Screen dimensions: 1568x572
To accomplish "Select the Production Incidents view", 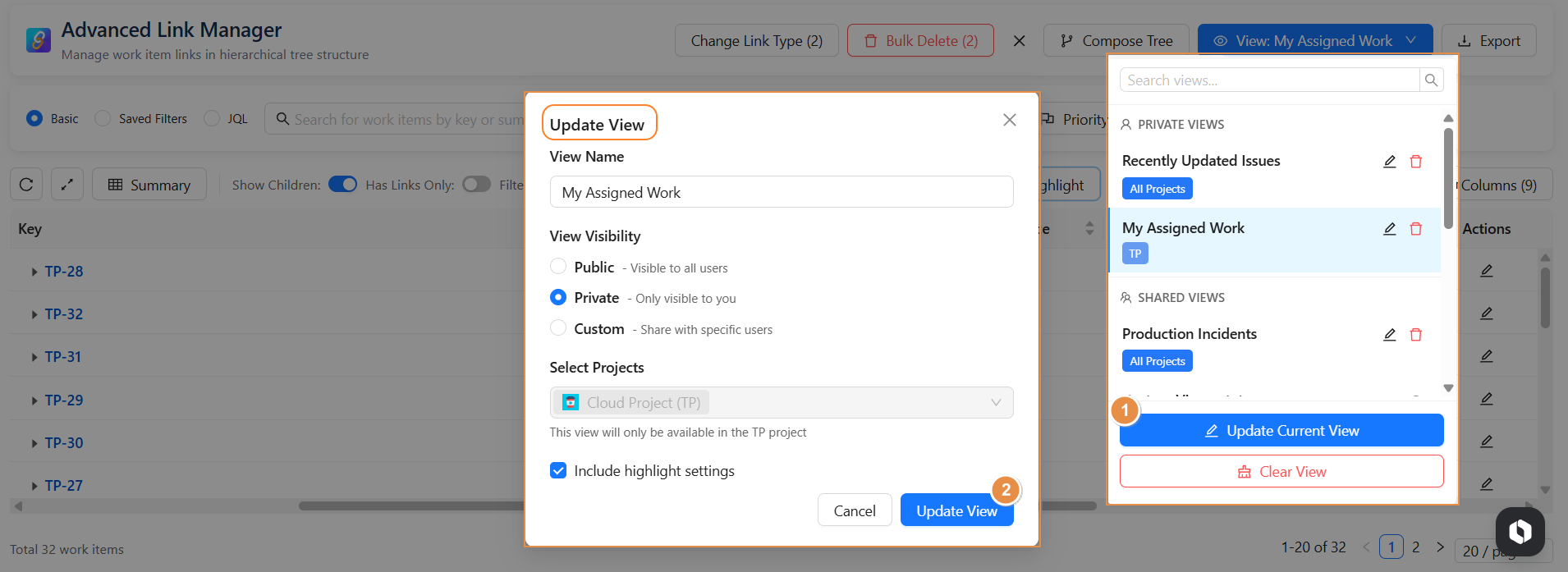I will click(x=1190, y=334).
